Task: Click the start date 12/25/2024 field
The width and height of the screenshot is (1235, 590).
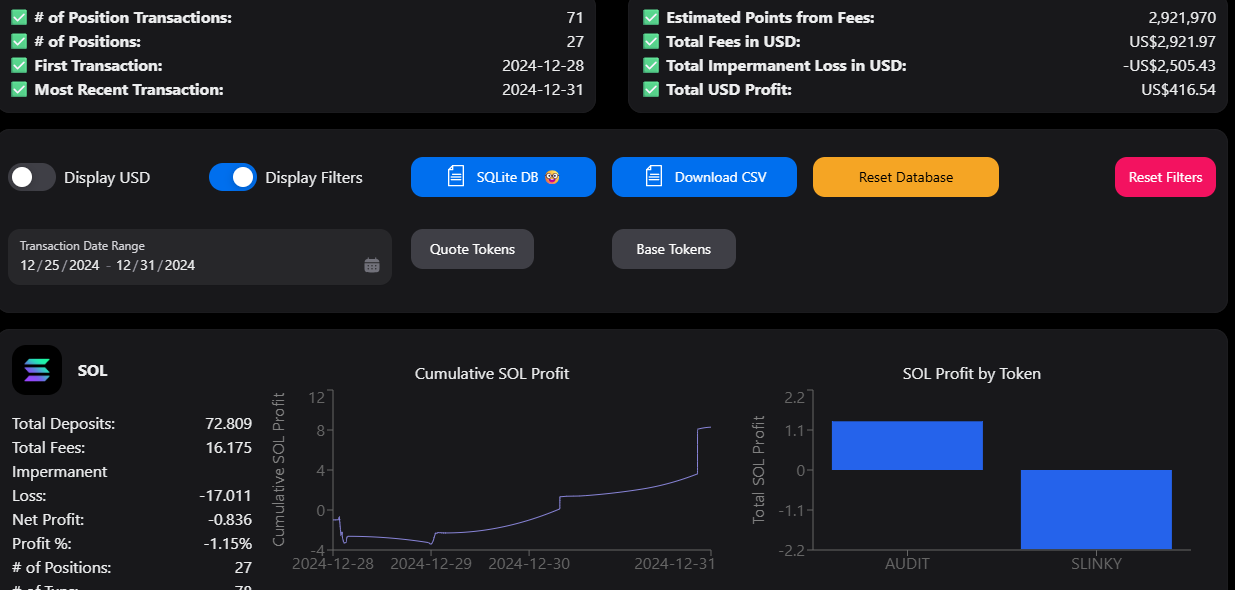Action: click(59, 265)
